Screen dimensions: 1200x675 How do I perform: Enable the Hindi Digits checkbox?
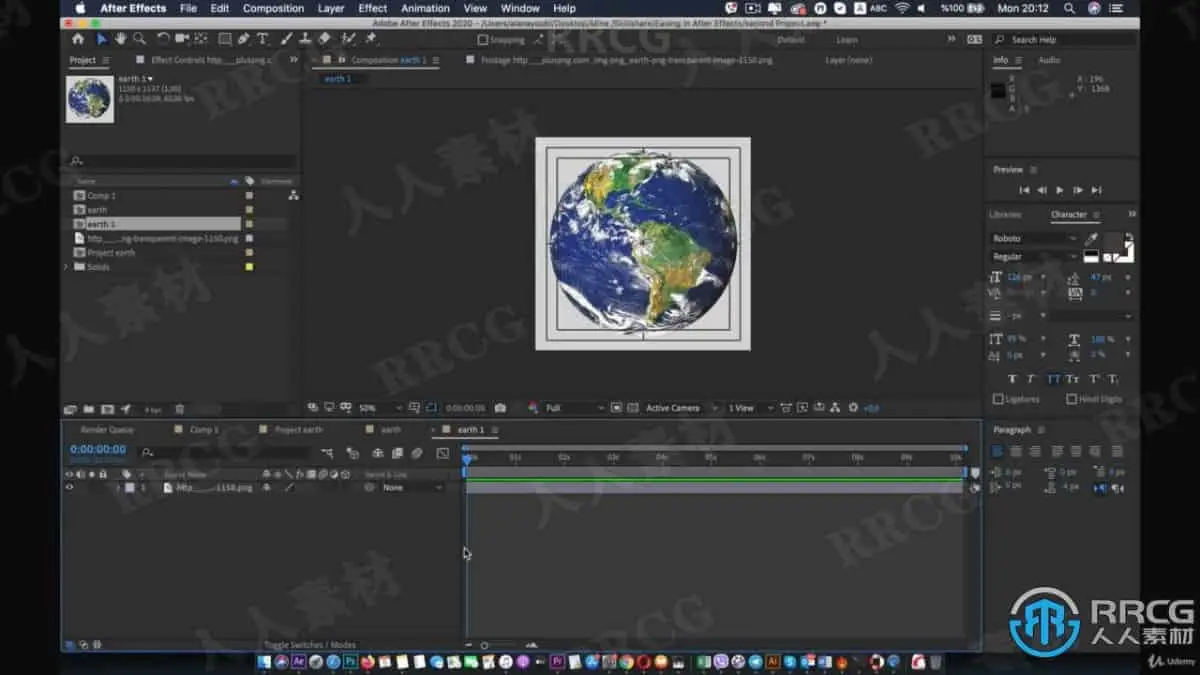tap(1071, 399)
